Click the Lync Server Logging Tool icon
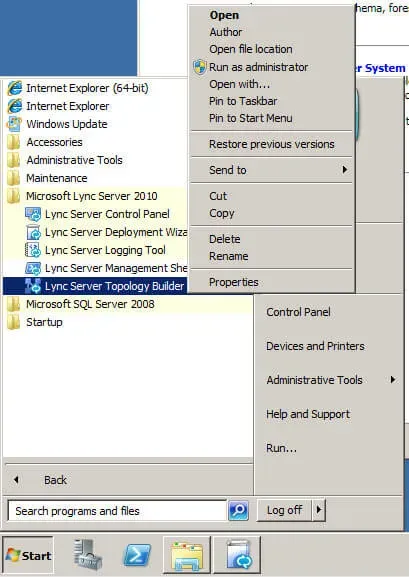The image size is (409, 577). tap(33, 250)
